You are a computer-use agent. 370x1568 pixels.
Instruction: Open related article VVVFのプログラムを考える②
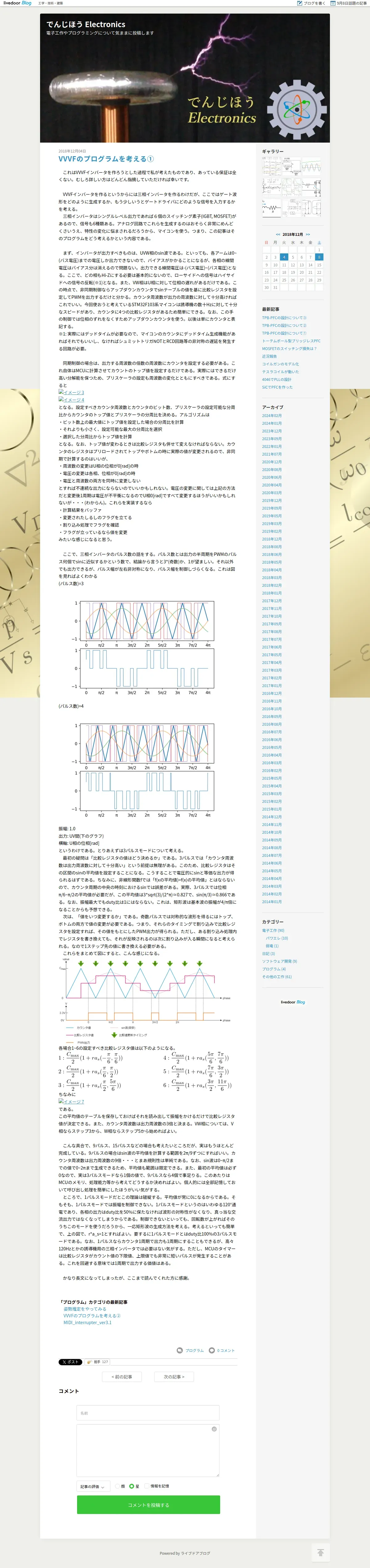pos(92,1316)
